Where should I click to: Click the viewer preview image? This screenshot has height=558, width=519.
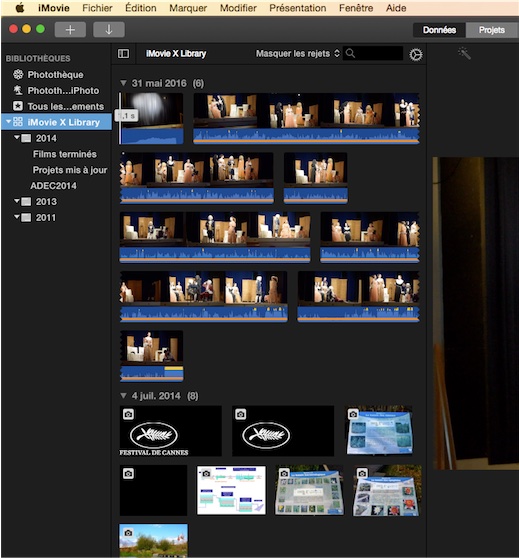[476, 313]
